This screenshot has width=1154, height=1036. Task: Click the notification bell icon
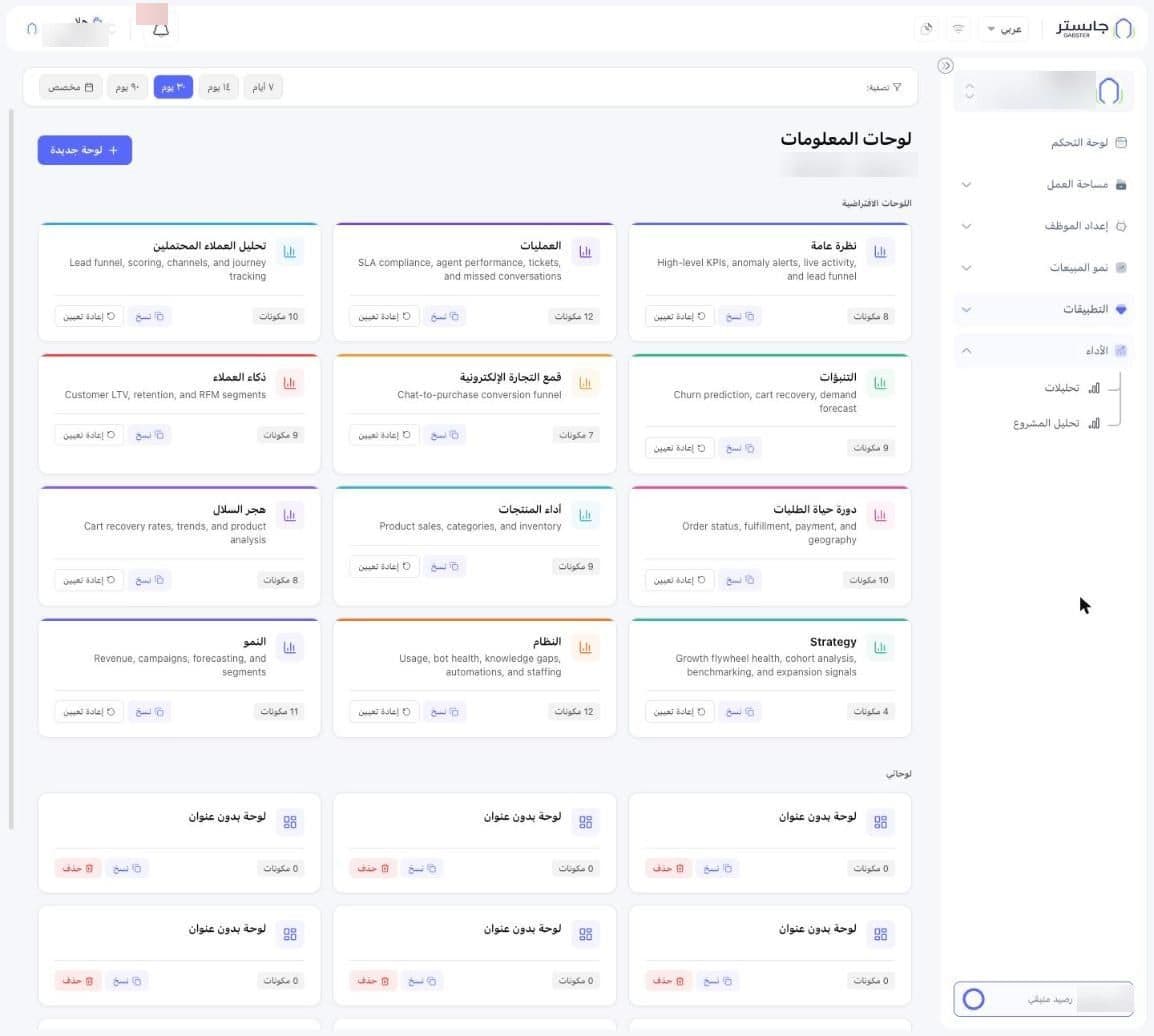click(161, 29)
